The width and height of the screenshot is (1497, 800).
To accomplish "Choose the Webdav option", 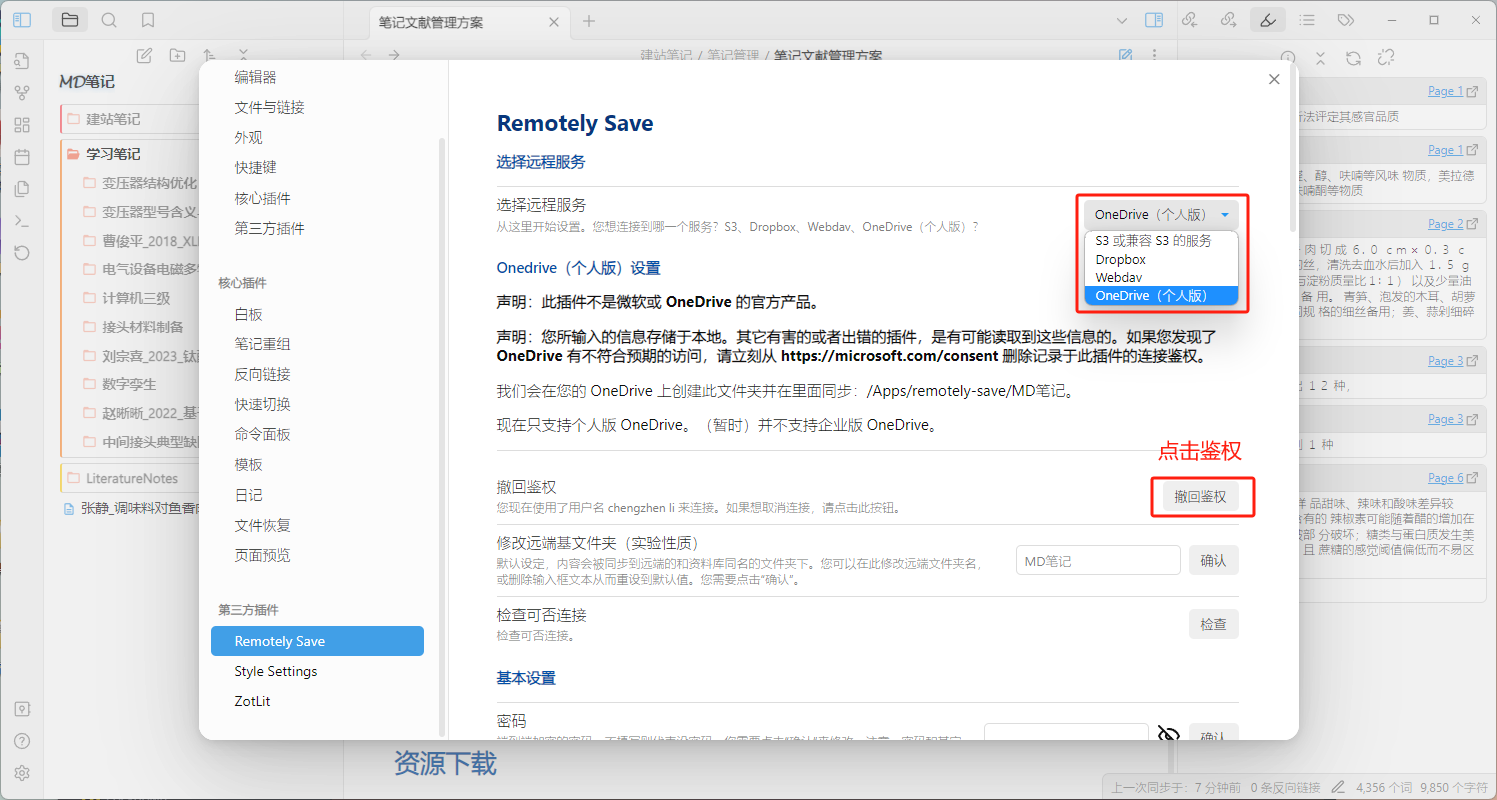I will (1161, 277).
